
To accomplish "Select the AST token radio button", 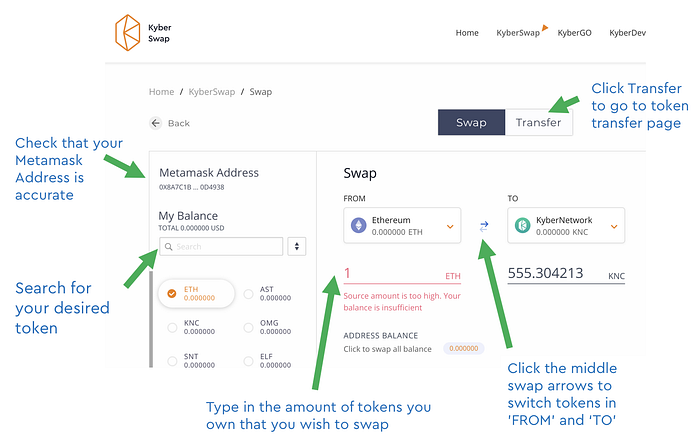I will tap(248, 294).
